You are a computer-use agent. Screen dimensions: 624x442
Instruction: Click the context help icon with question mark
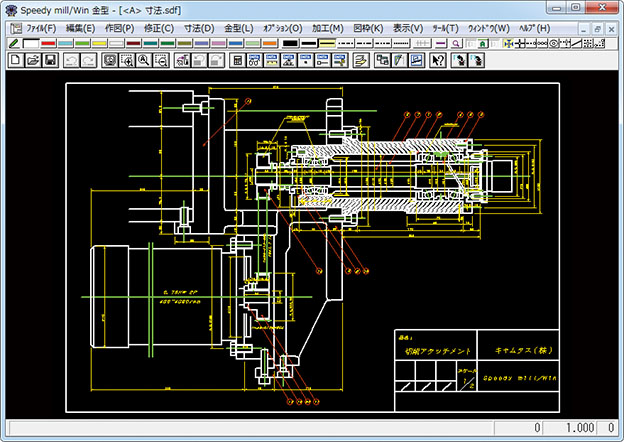pos(438,60)
